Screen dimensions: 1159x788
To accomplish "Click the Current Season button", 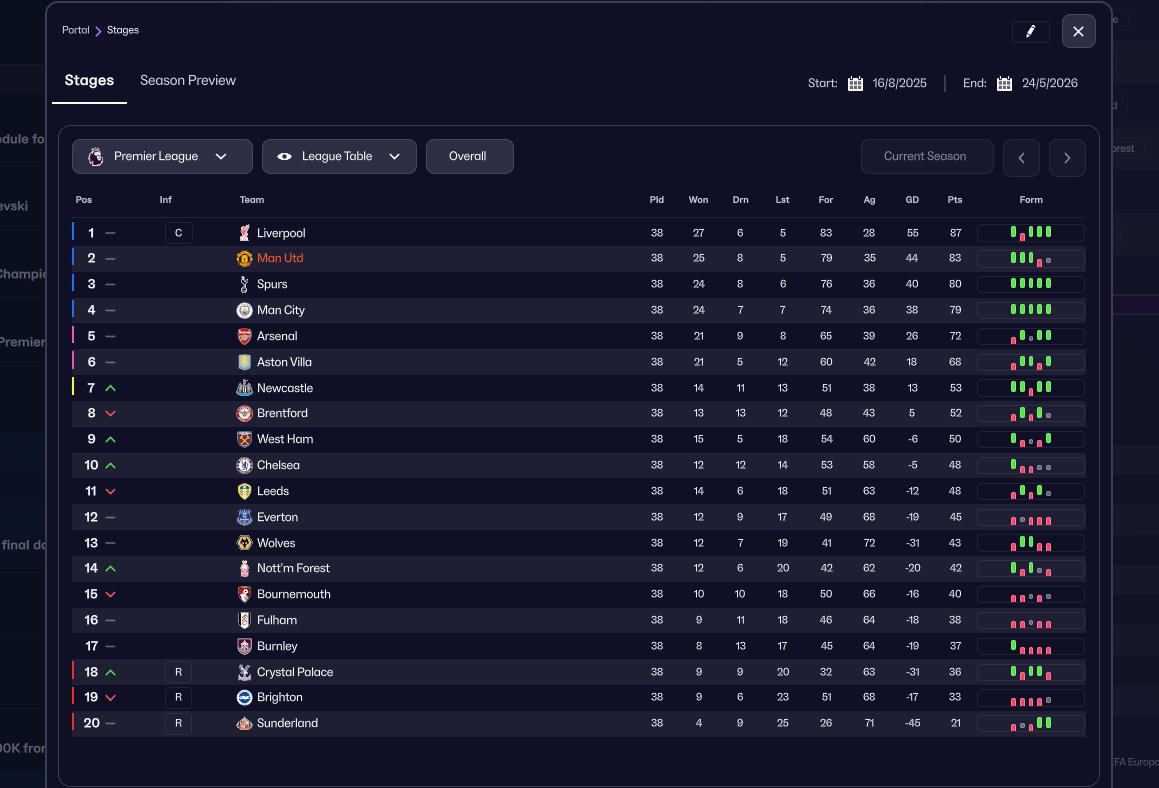I will (x=925, y=156).
